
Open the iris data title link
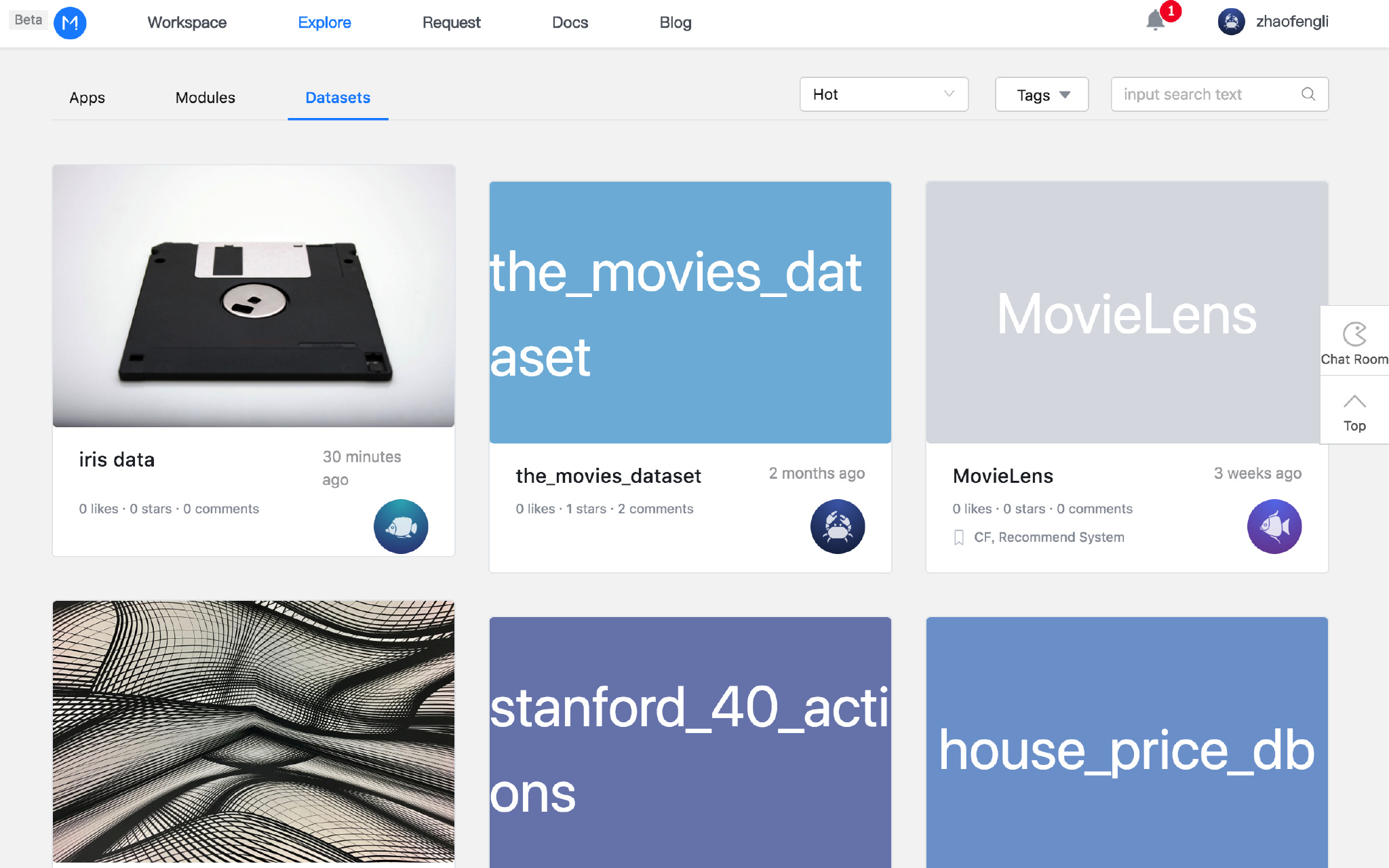pos(117,460)
